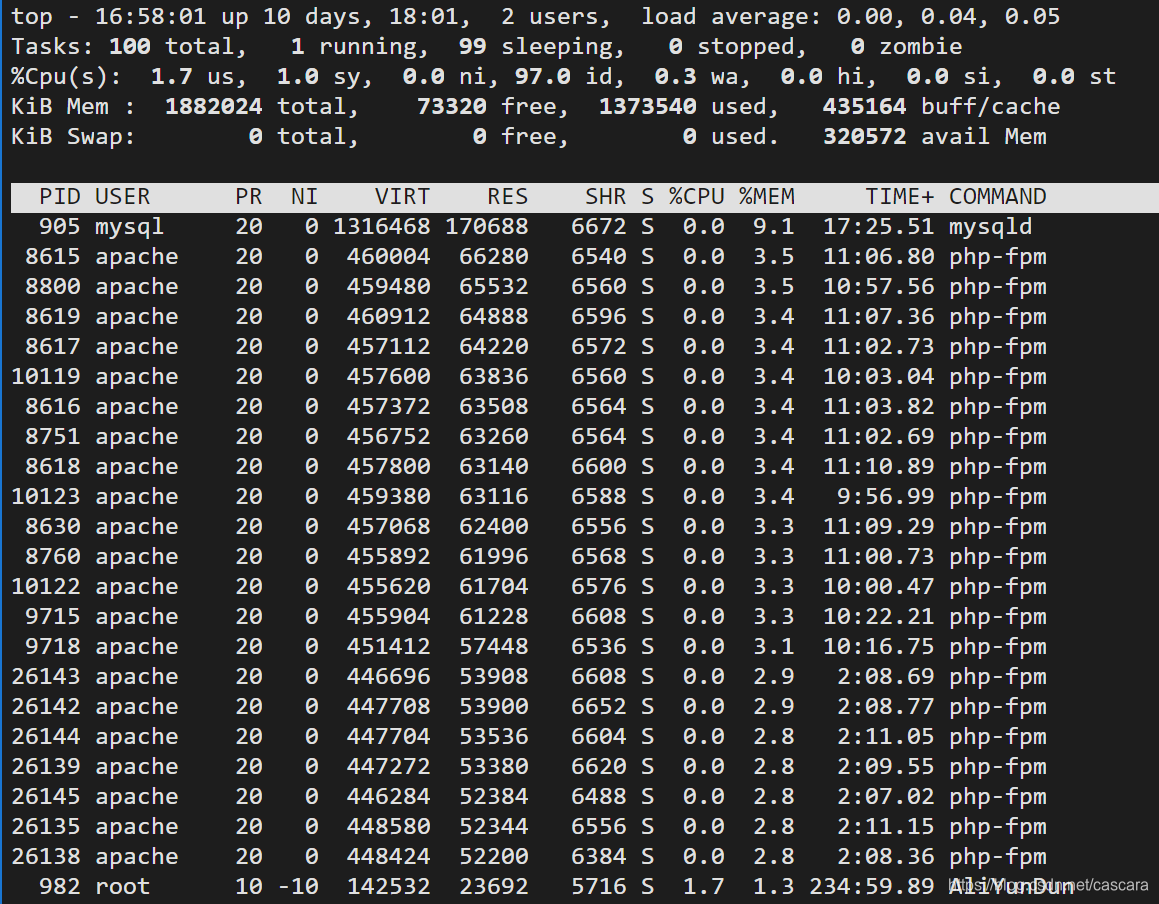Click NI value -10 in root row
The image size is (1159, 904).
tap(298, 886)
